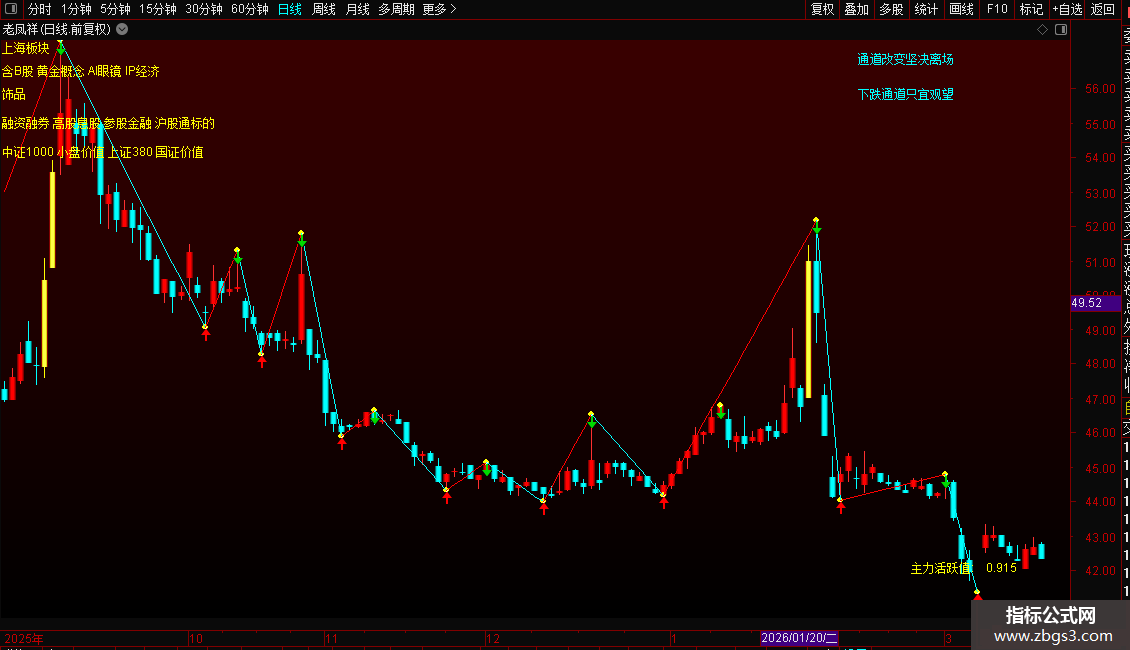Screen dimensions: 1130x650
Task: Select the 周线 weekly period tab
Action: (x=324, y=9)
